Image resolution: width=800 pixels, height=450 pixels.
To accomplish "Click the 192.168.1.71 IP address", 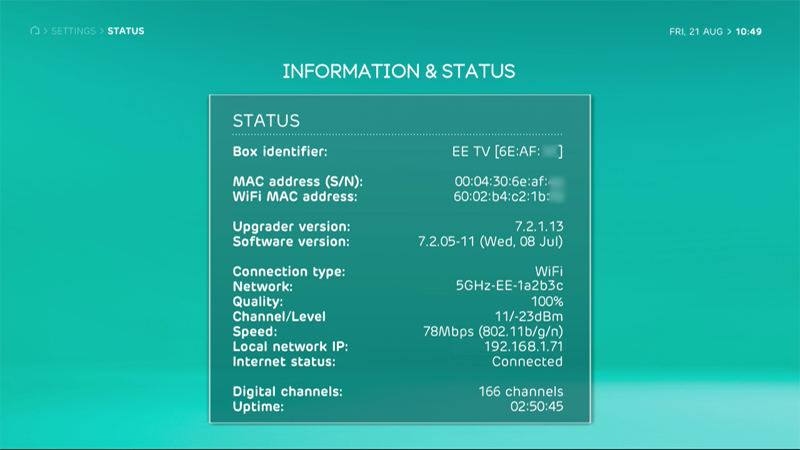I will tap(523, 346).
